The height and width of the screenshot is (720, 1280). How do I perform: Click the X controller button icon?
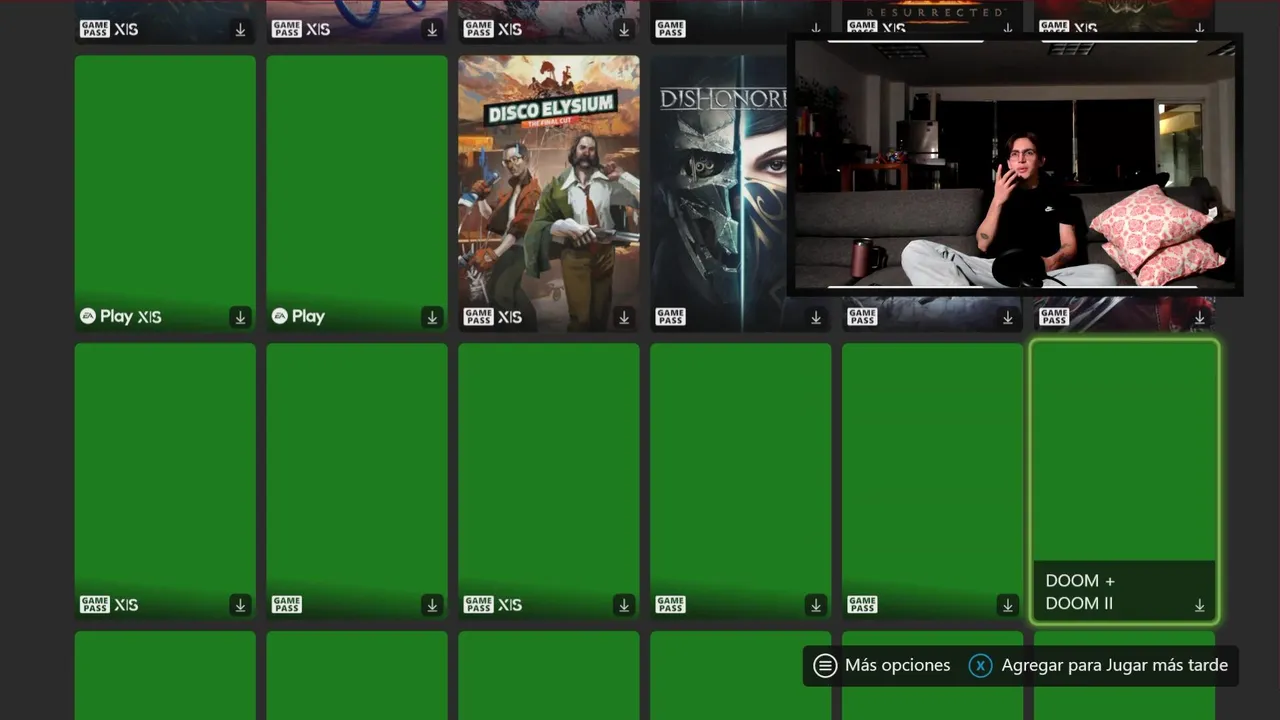coord(980,665)
